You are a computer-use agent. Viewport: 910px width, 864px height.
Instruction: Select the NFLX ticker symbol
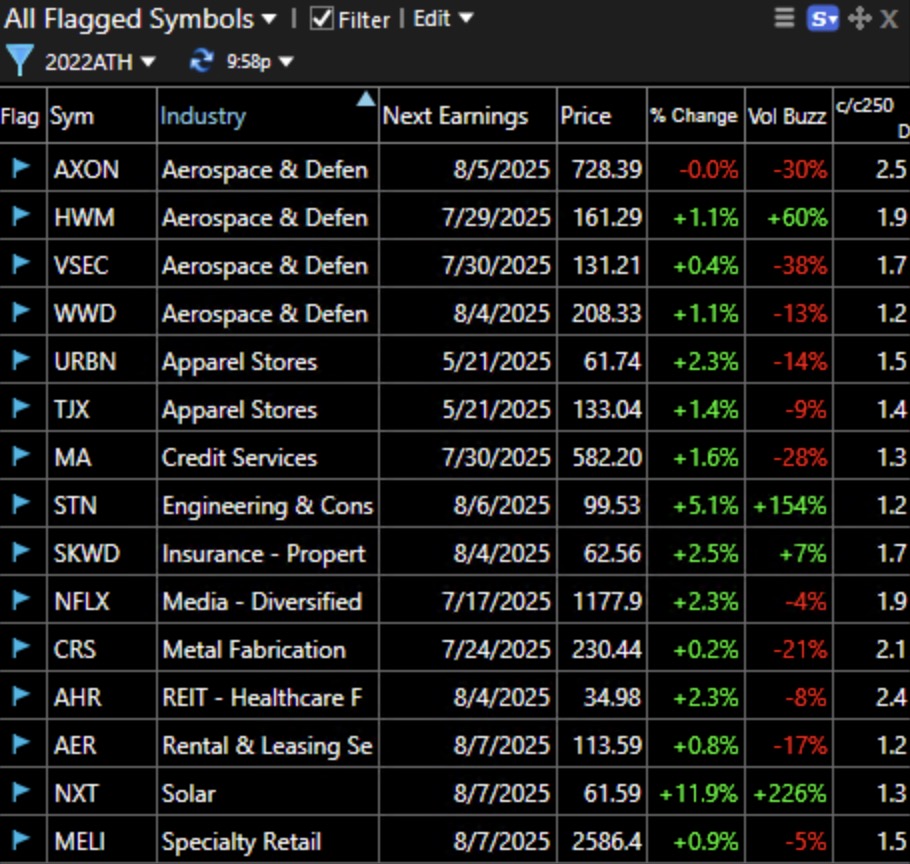coord(83,601)
